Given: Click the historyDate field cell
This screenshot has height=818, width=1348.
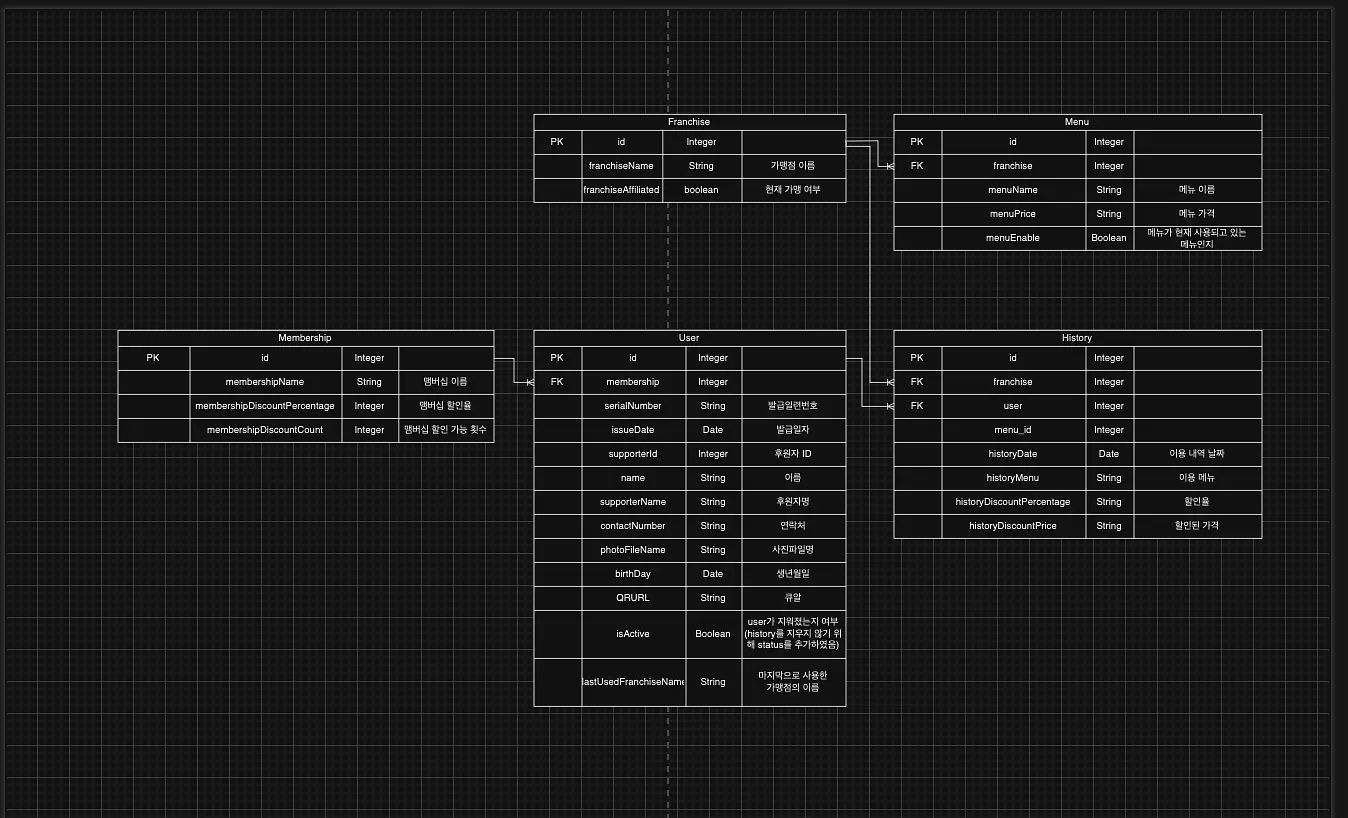Looking at the screenshot, I should point(1013,454).
